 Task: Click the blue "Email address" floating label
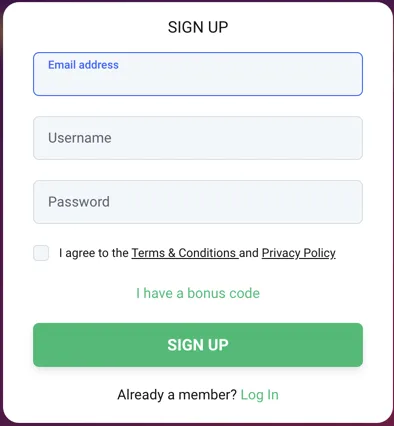click(83, 65)
